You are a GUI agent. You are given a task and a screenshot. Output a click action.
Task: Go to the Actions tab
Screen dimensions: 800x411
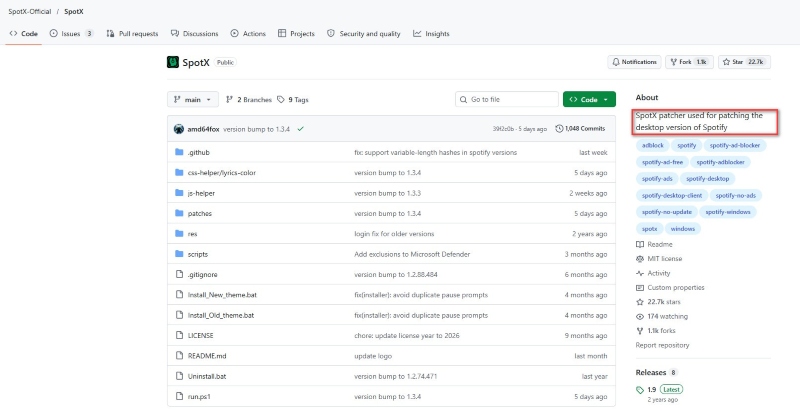pyautogui.click(x=248, y=34)
